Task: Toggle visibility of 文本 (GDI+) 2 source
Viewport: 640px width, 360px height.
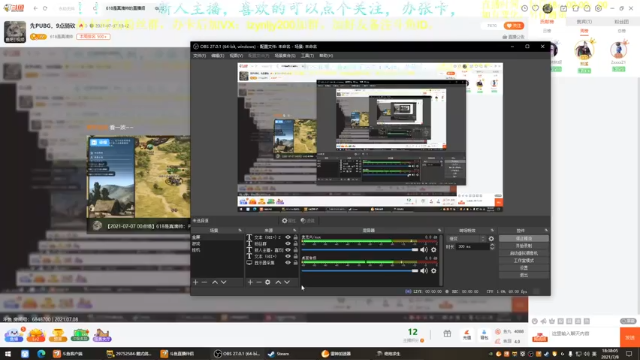Action: click(288, 237)
